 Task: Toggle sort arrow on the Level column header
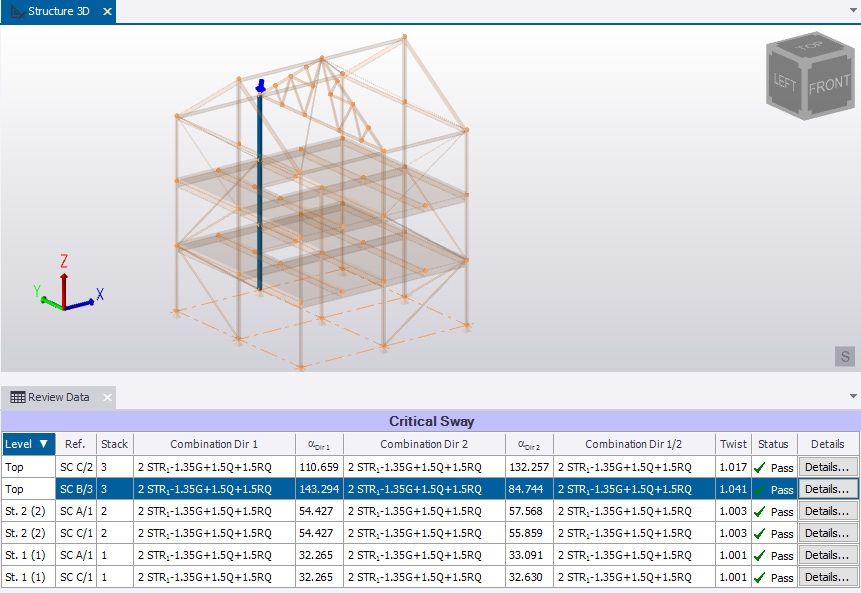[x=43, y=444]
